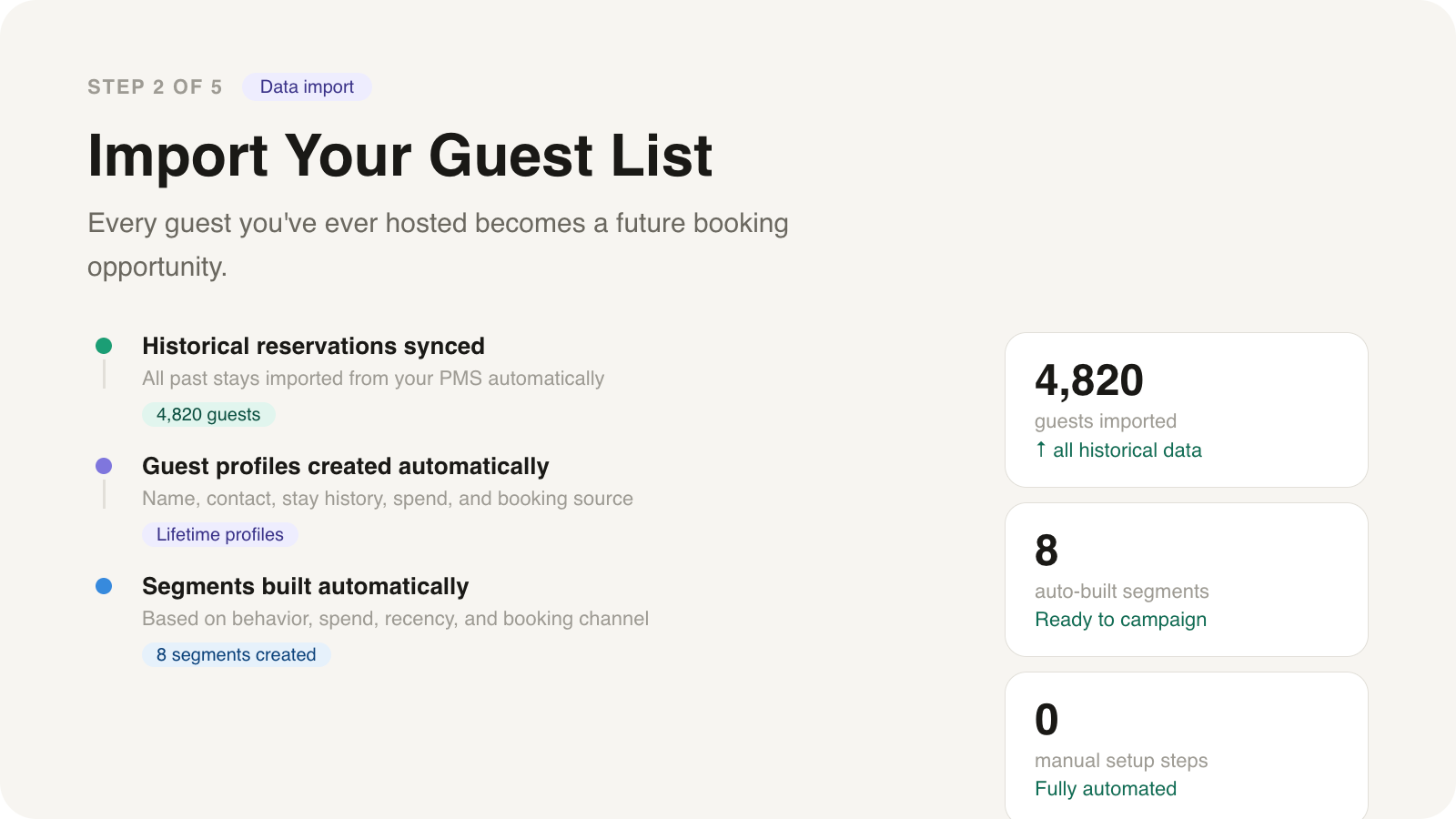Click the Segments built automatically title
The image size is (1456, 819).
(x=306, y=586)
